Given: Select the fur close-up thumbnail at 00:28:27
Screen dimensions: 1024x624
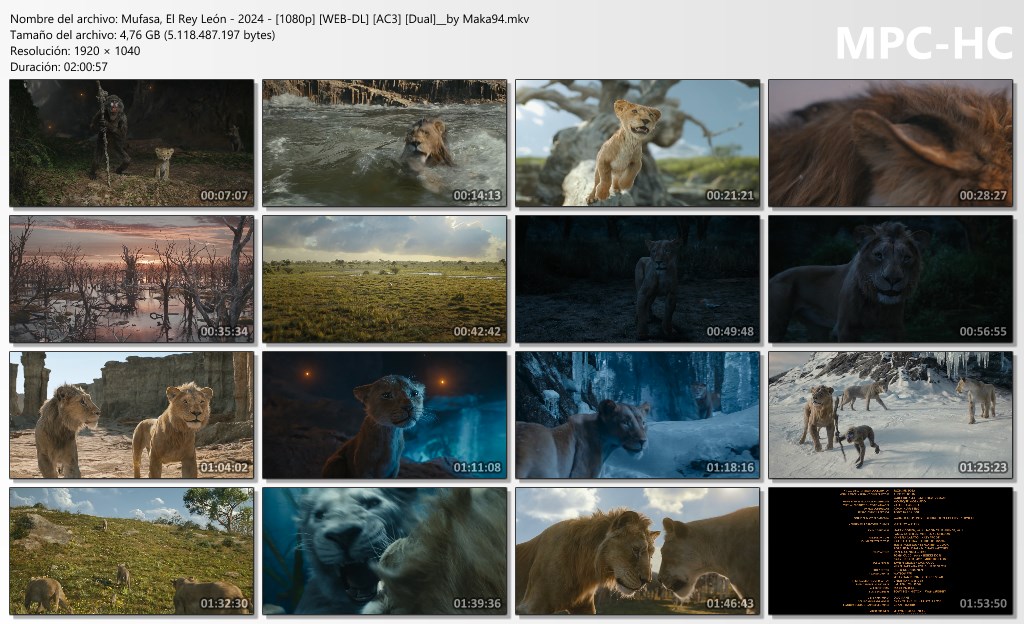Looking at the screenshot, I should [x=891, y=143].
